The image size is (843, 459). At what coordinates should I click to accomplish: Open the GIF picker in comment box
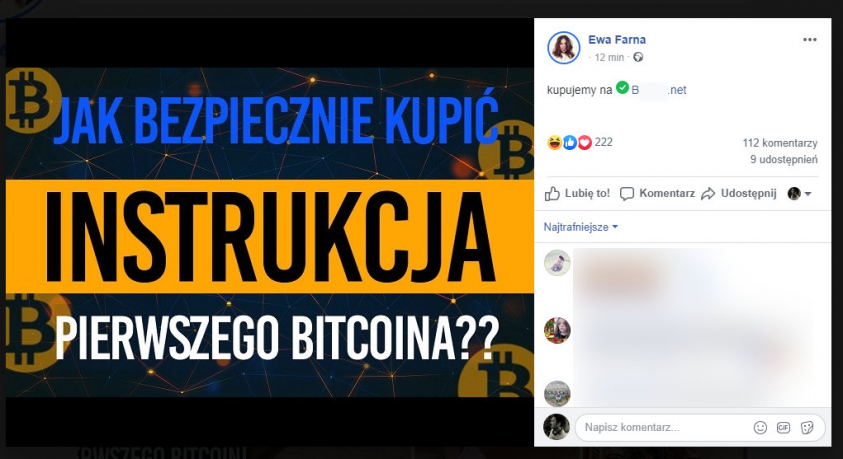point(783,428)
